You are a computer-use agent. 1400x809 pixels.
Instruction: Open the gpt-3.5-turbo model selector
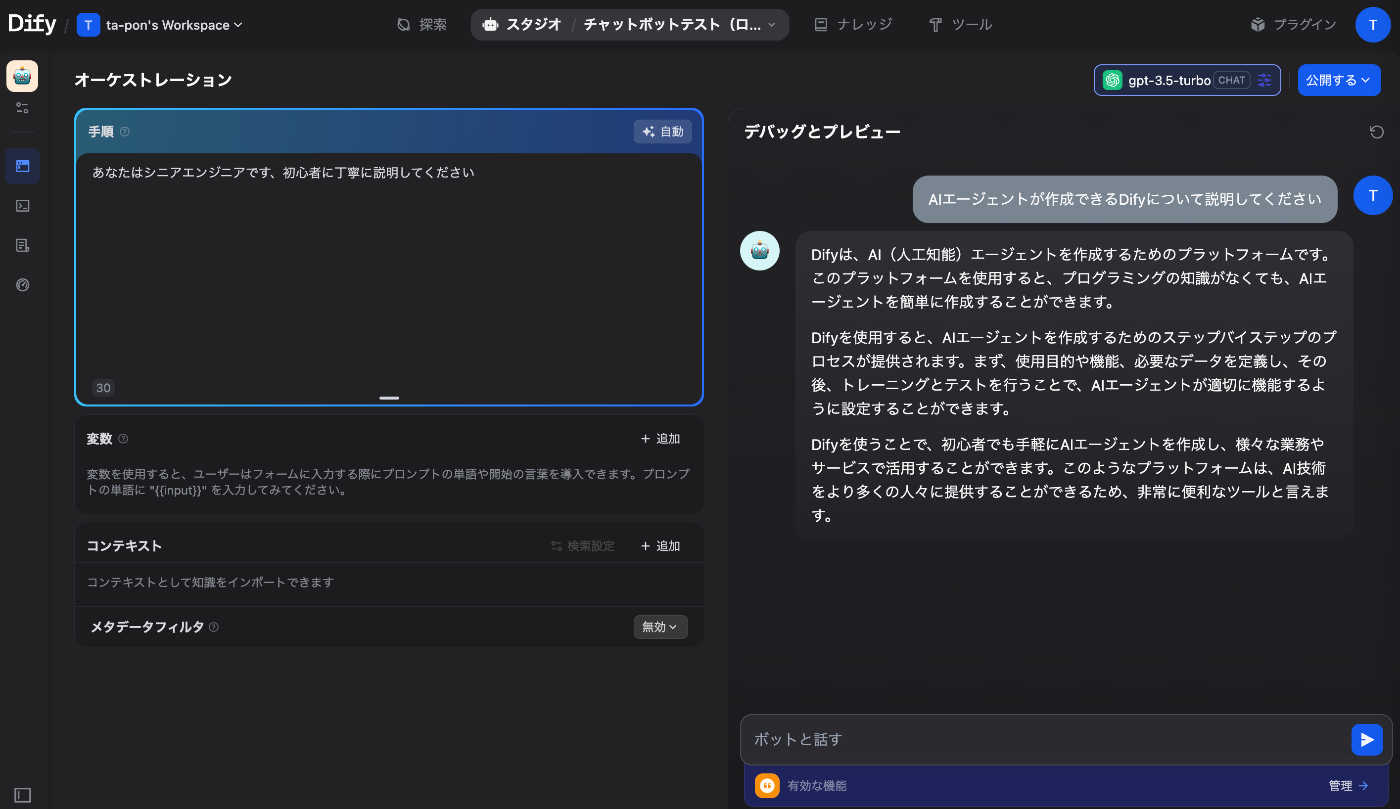tap(1187, 80)
